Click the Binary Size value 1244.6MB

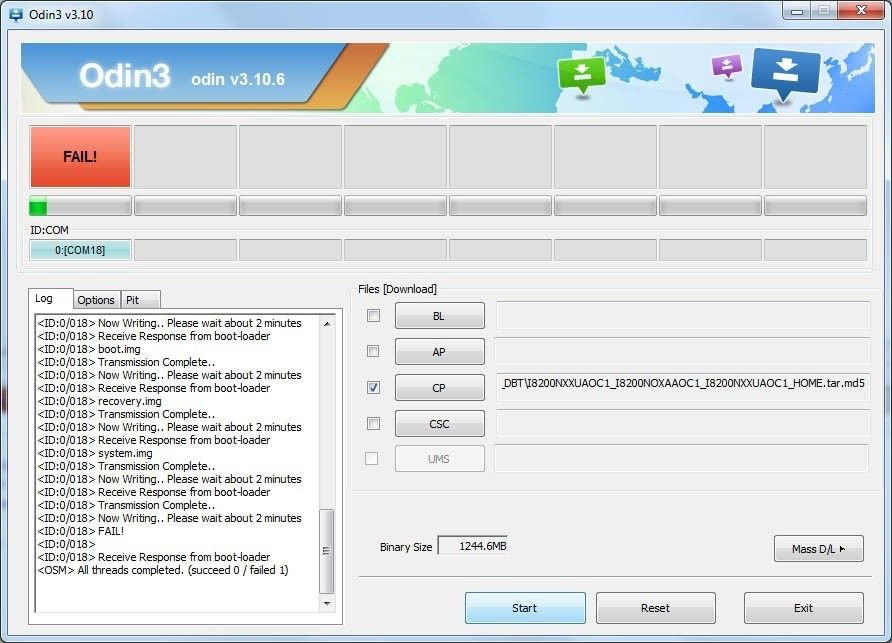[473, 546]
